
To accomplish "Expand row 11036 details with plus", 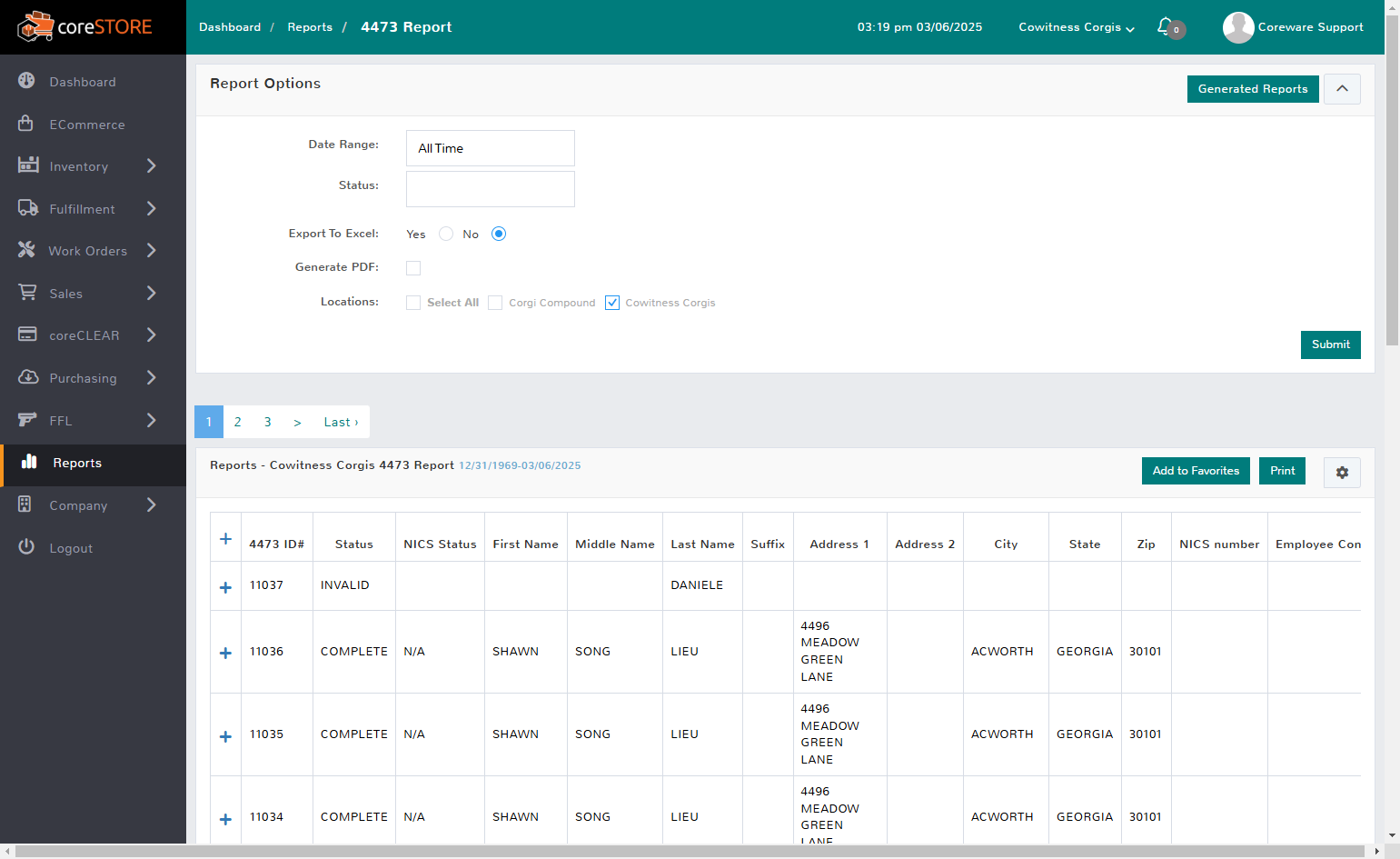I will point(225,653).
